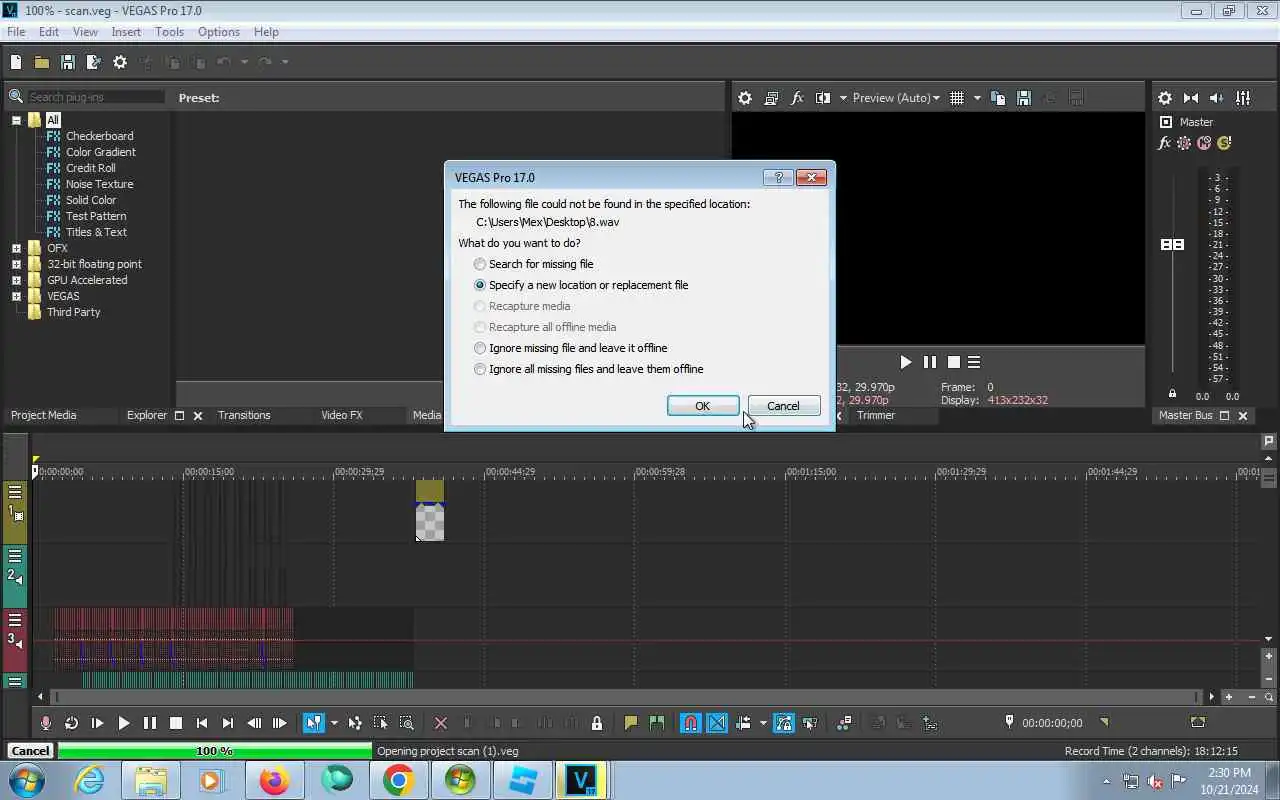The image size is (1280, 800).
Task: Toggle Loop Playback in transport bar
Action: pos(71,723)
